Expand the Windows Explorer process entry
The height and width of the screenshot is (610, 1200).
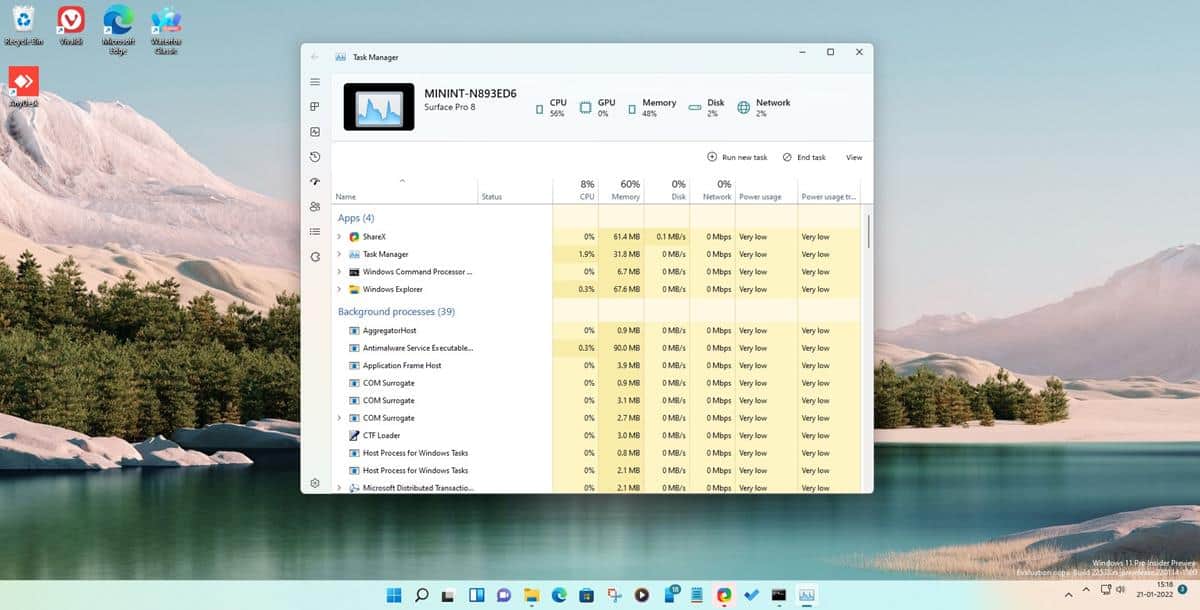340,289
